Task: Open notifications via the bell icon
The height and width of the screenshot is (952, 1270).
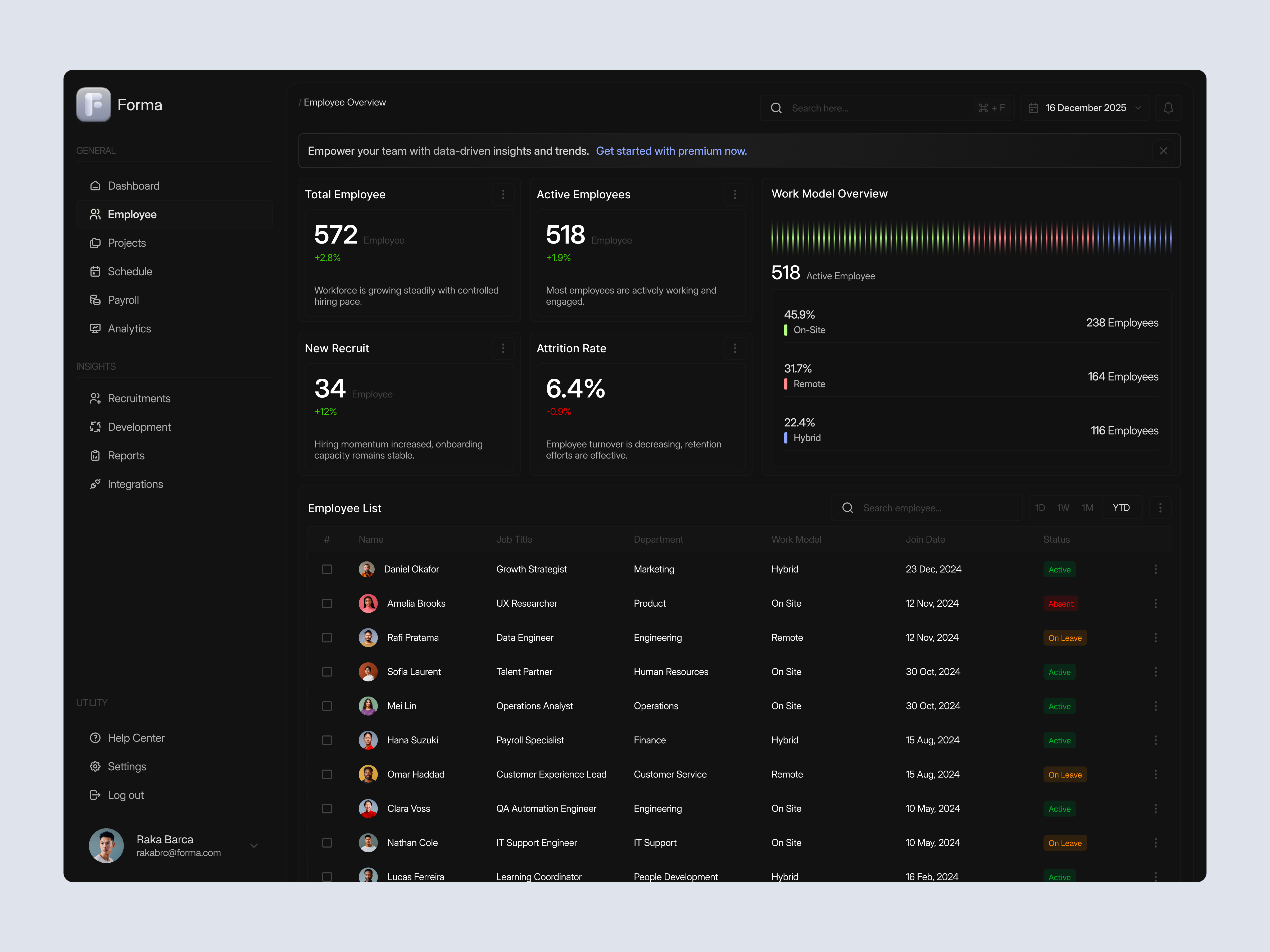Action: pyautogui.click(x=1168, y=107)
